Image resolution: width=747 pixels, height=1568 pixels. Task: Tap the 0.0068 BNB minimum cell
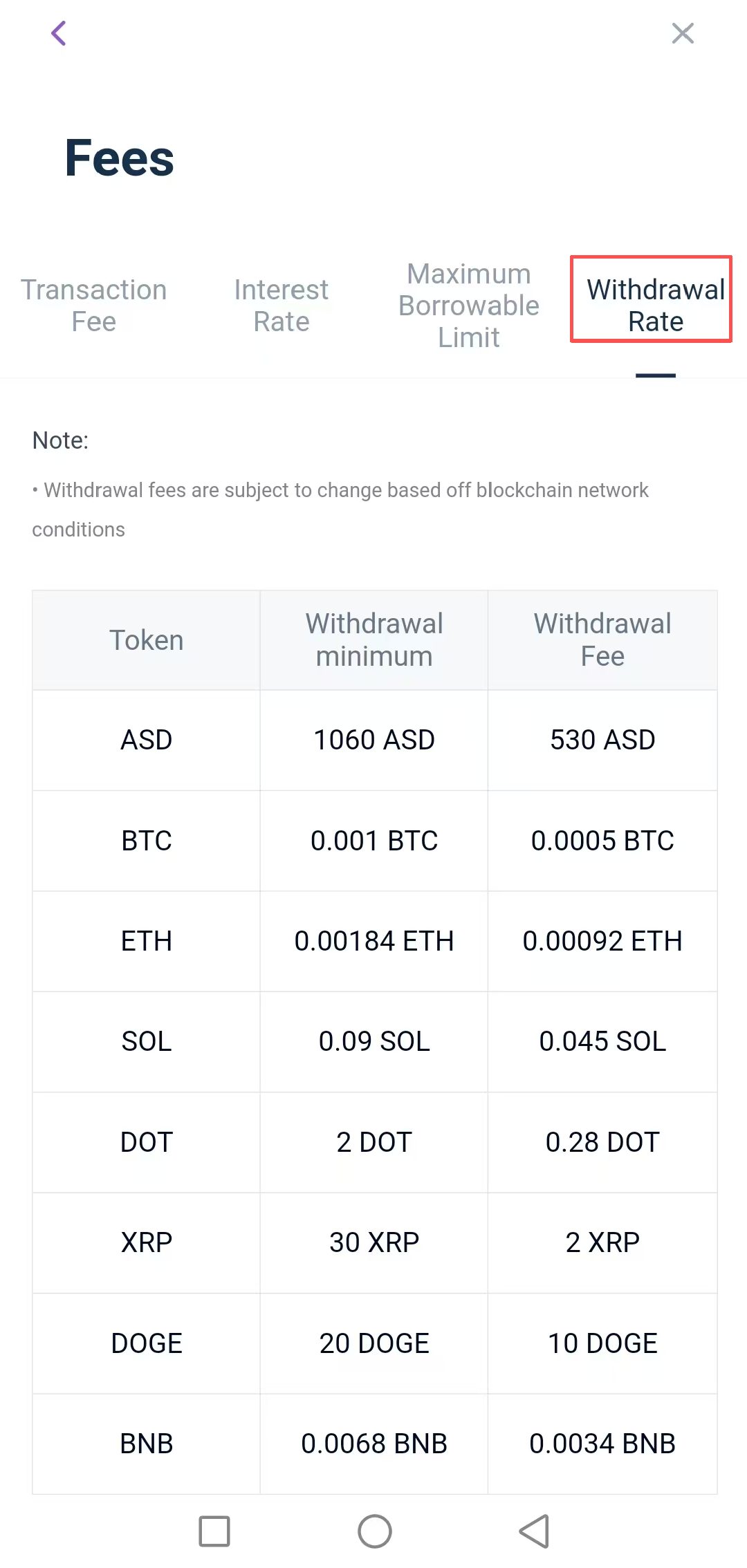pyautogui.click(x=374, y=1444)
